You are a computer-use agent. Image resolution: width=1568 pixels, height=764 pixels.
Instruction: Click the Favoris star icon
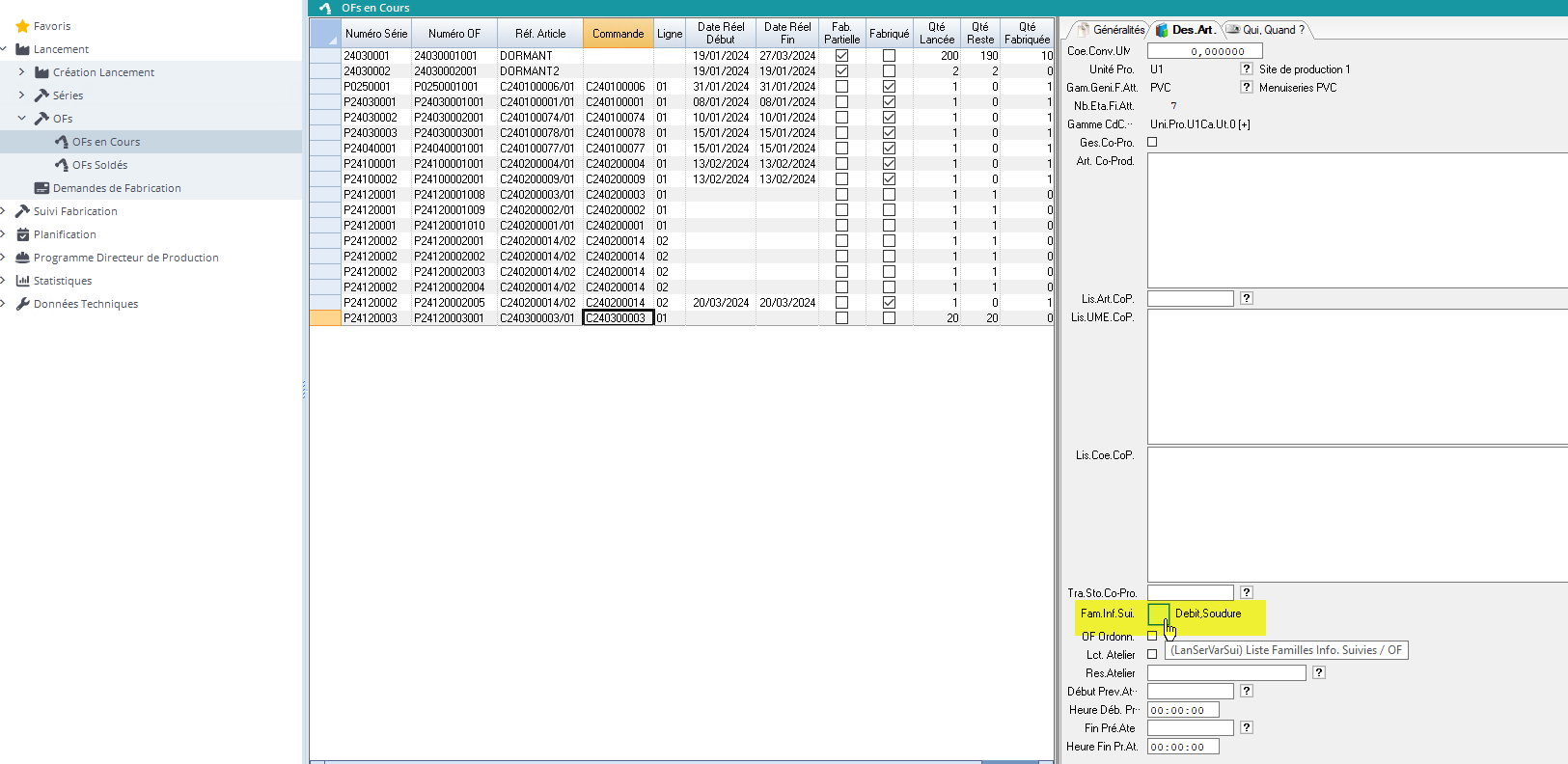click(x=22, y=26)
